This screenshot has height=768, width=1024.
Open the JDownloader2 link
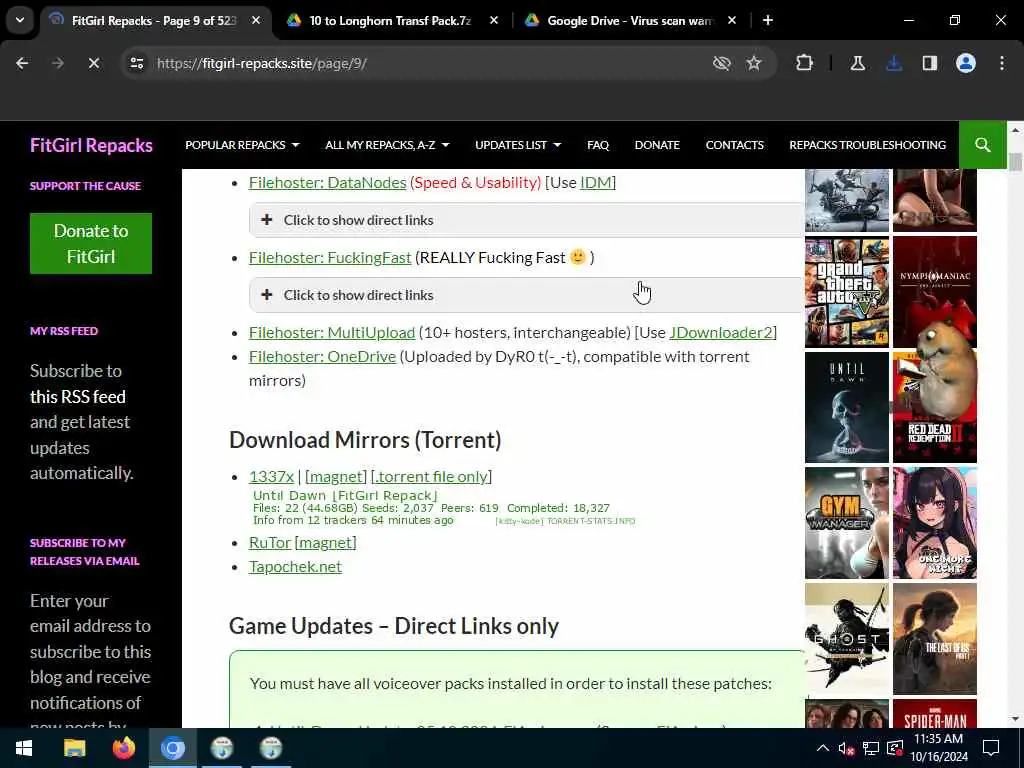click(x=721, y=332)
